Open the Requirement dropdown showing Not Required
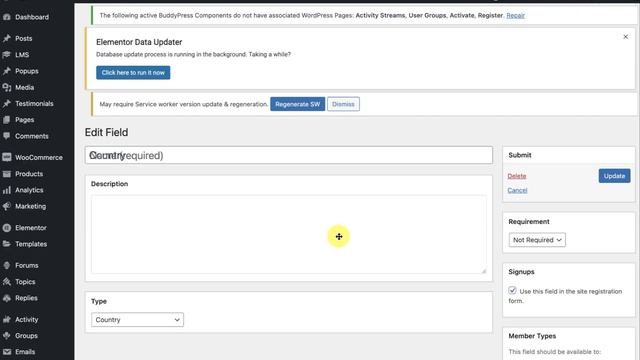This screenshot has width=640, height=360. (537, 240)
